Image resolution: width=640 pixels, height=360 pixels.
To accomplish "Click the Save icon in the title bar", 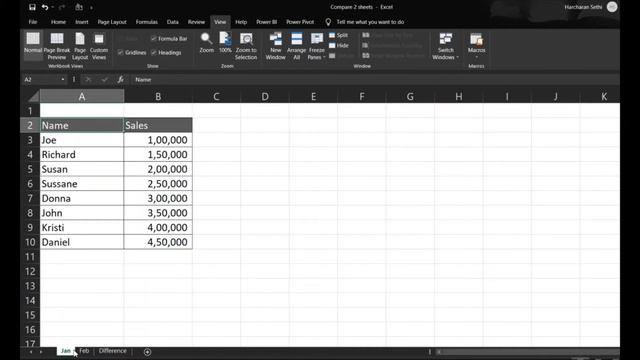I will click(32, 7).
